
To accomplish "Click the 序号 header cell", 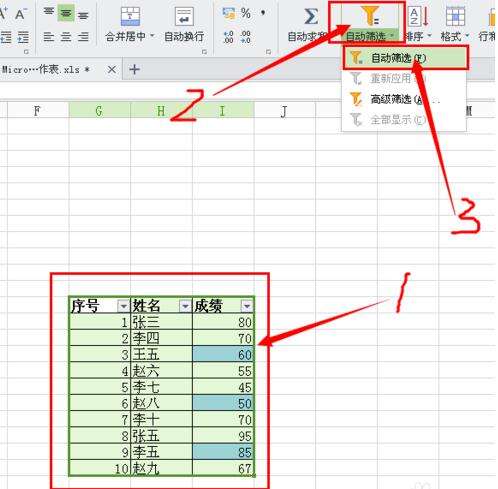I will coord(100,306).
